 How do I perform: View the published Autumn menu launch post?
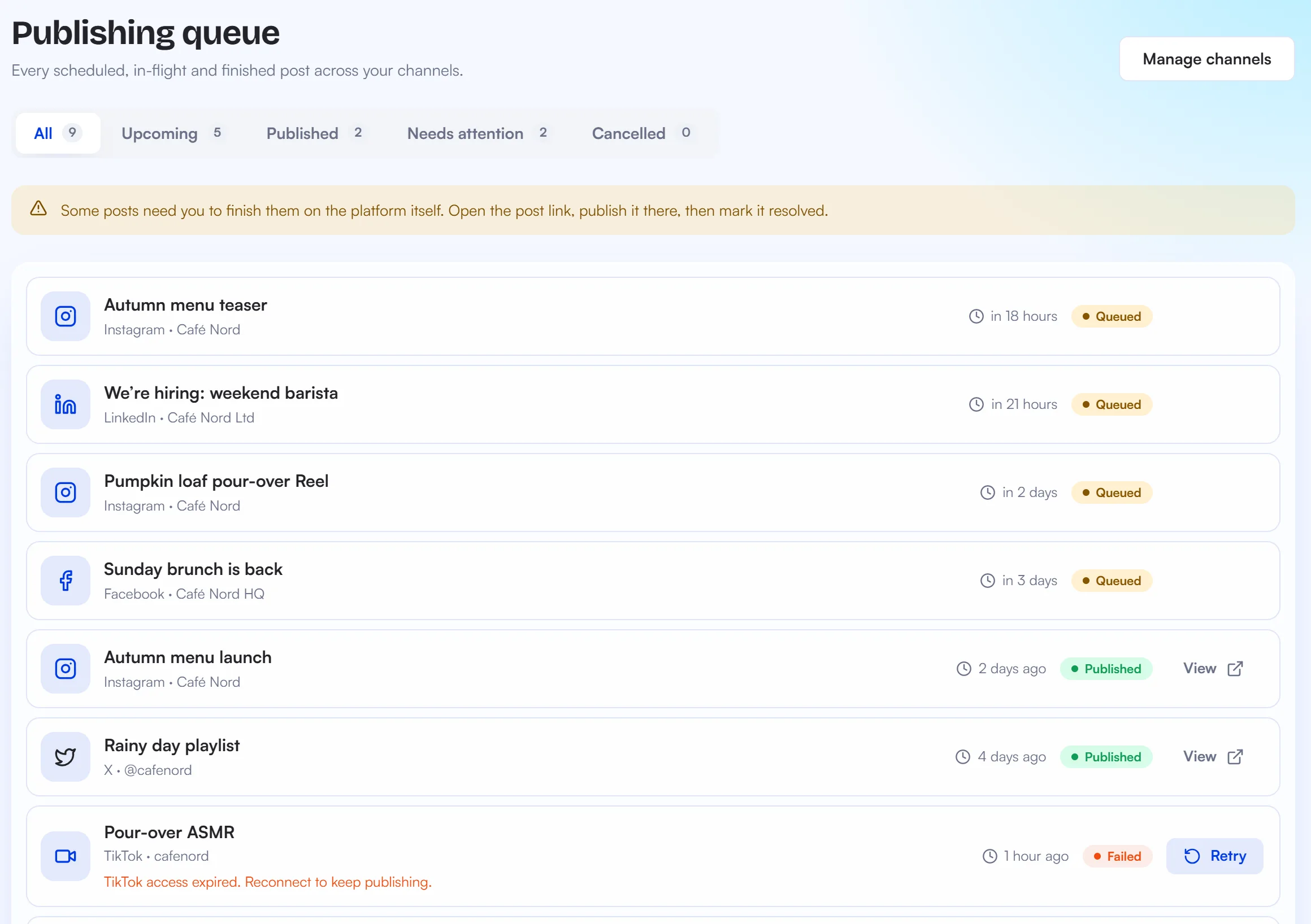pyautogui.click(x=1213, y=668)
